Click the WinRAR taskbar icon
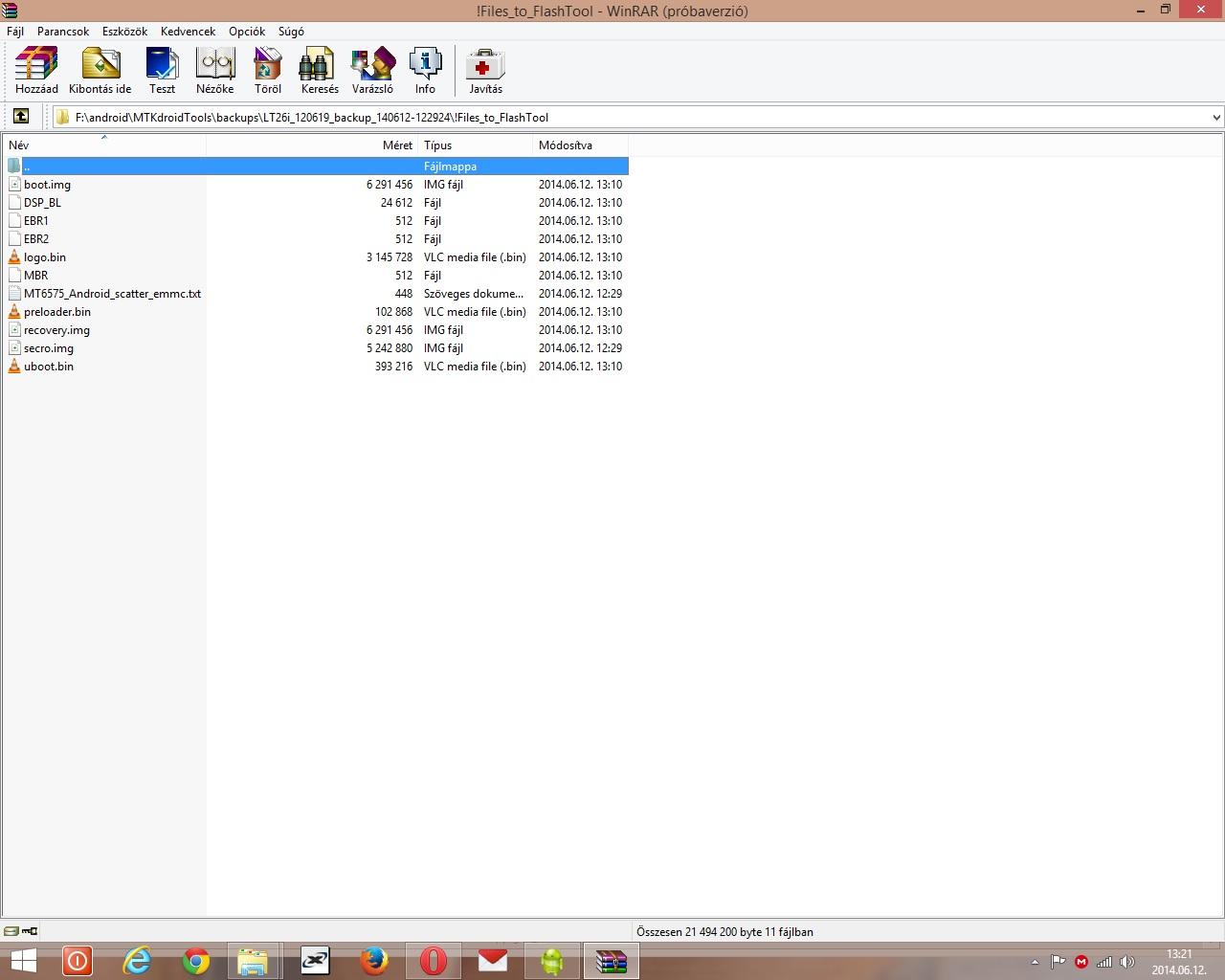The image size is (1225, 980). tap(612, 961)
